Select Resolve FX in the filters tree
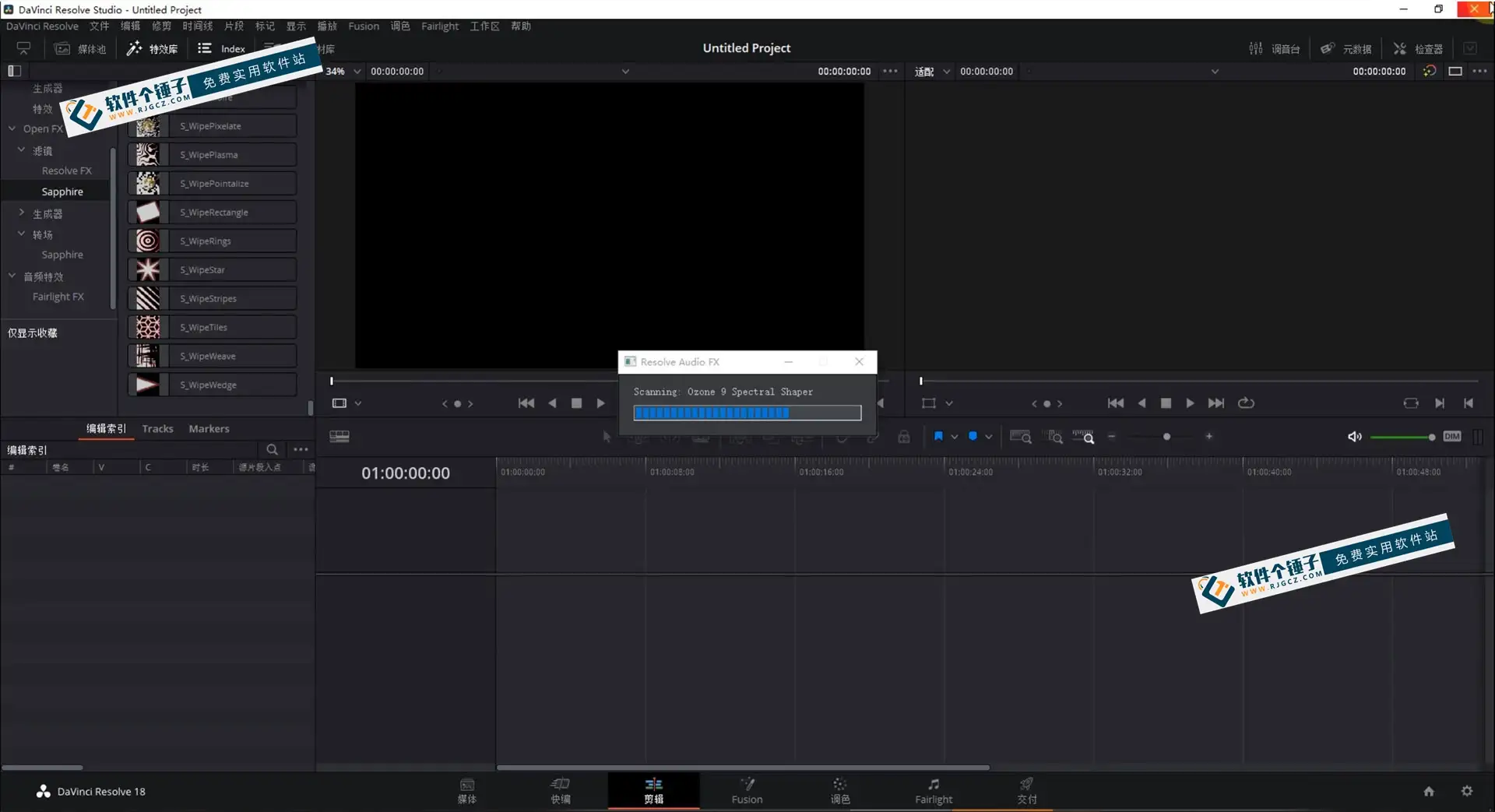Screen dimensions: 1495x812 (66, 170)
